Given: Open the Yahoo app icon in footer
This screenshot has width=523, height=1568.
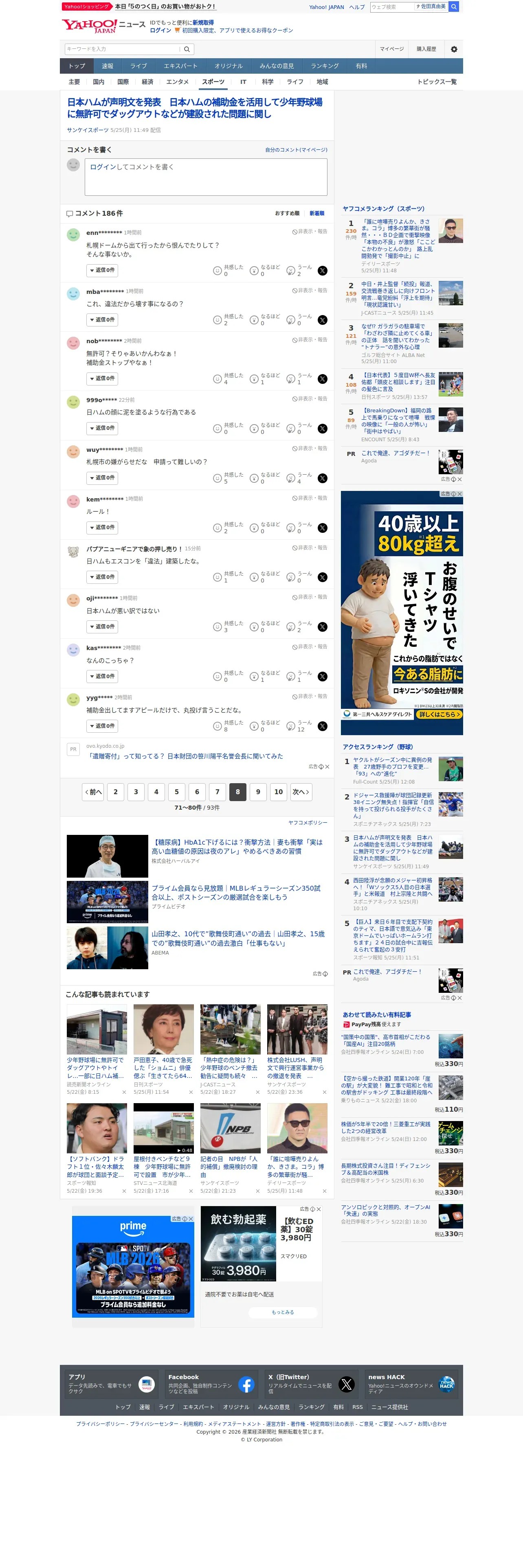Looking at the screenshot, I should (x=147, y=1385).
